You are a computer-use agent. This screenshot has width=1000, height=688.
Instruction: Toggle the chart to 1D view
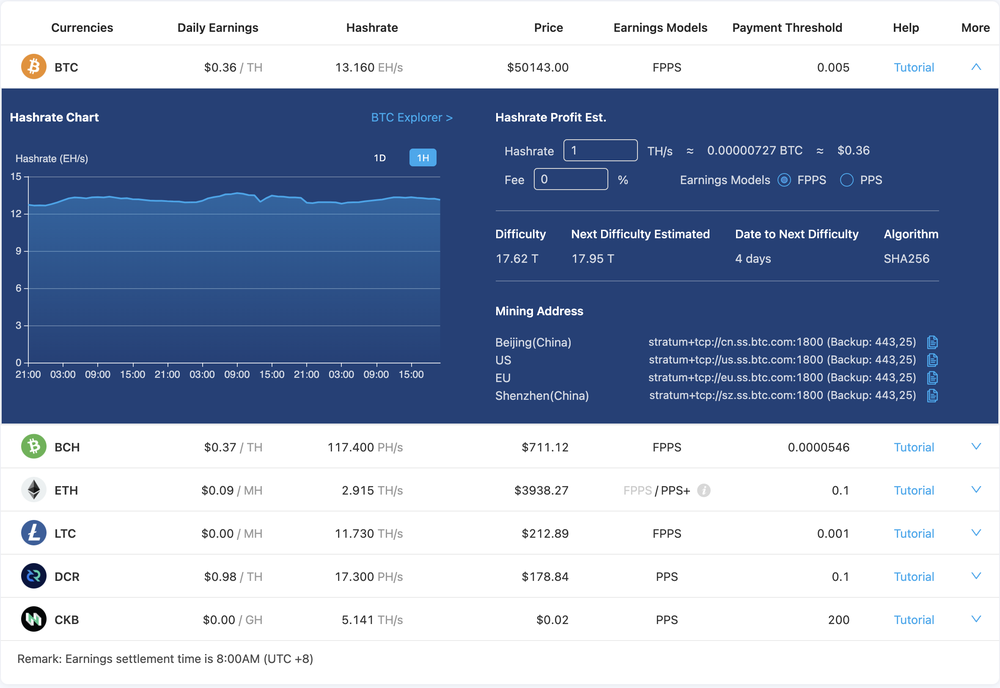[380, 157]
